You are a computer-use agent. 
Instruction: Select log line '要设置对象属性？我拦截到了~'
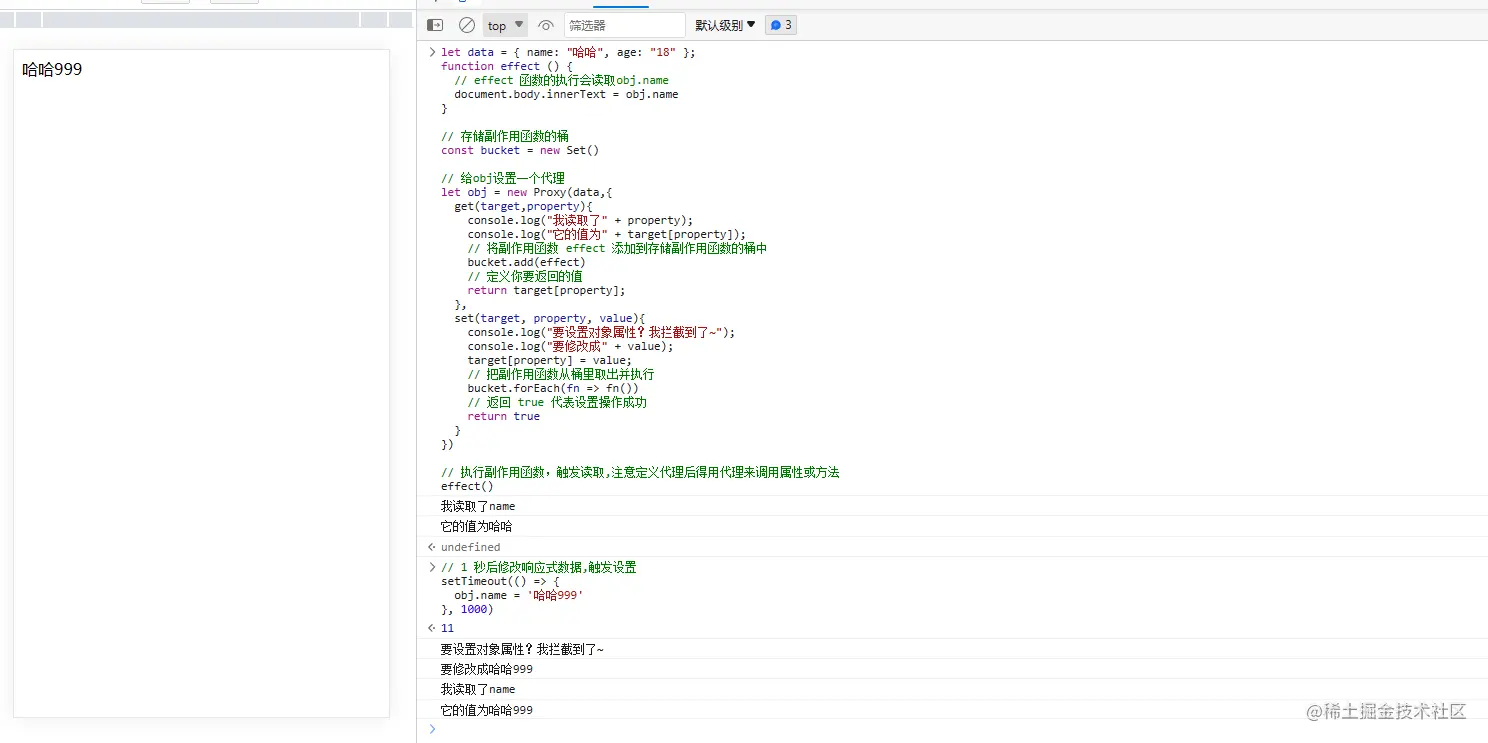pyautogui.click(x=522, y=649)
